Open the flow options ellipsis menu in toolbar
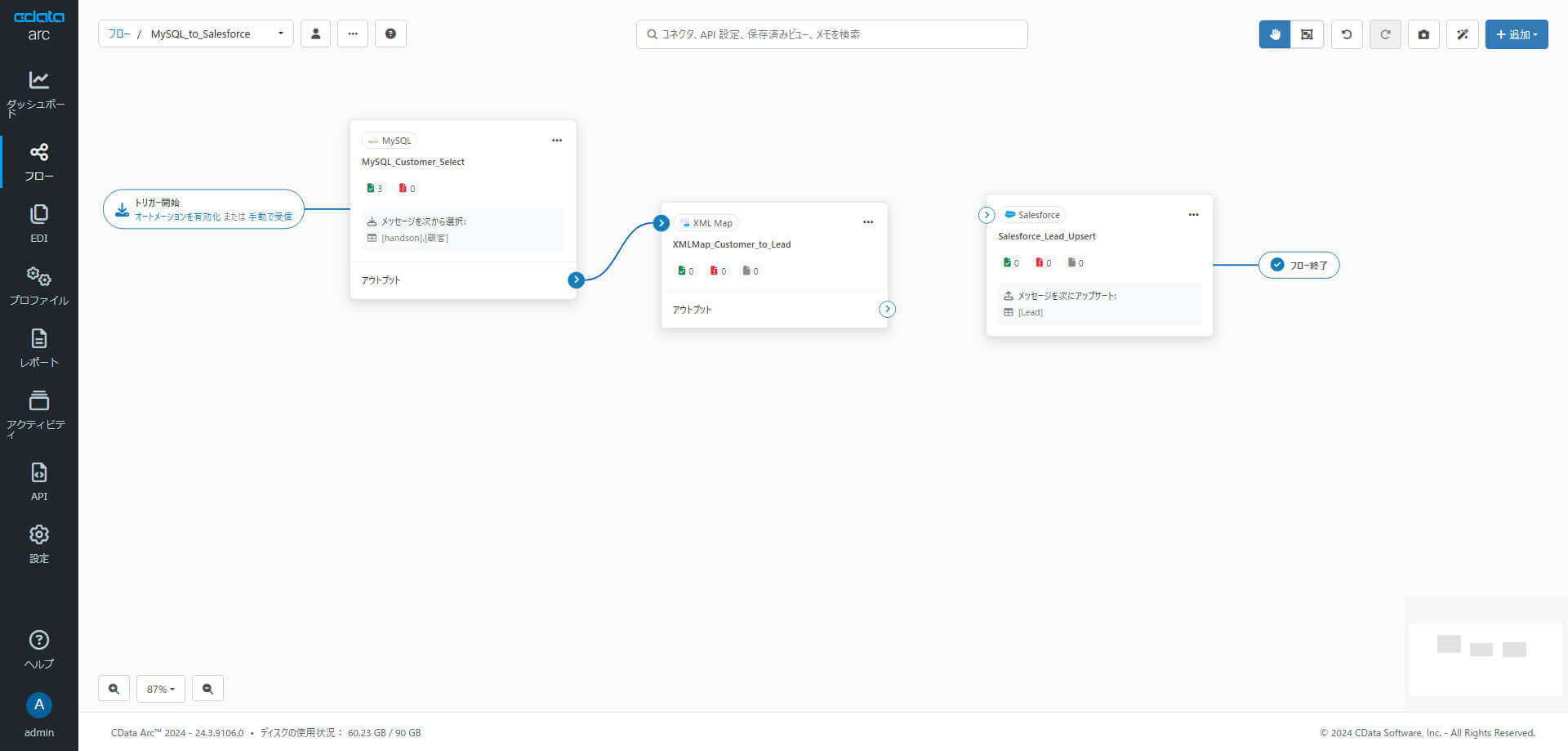This screenshot has height=751, width=1568. pos(353,34)
